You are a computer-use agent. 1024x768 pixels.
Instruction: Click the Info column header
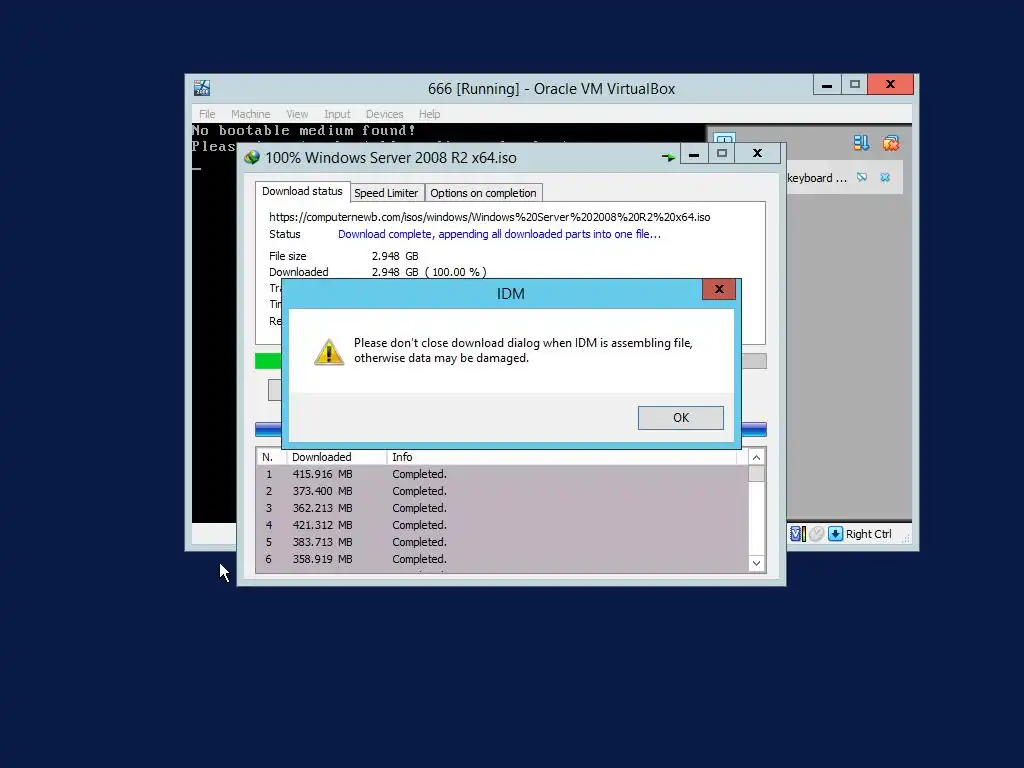coord(562,457)
